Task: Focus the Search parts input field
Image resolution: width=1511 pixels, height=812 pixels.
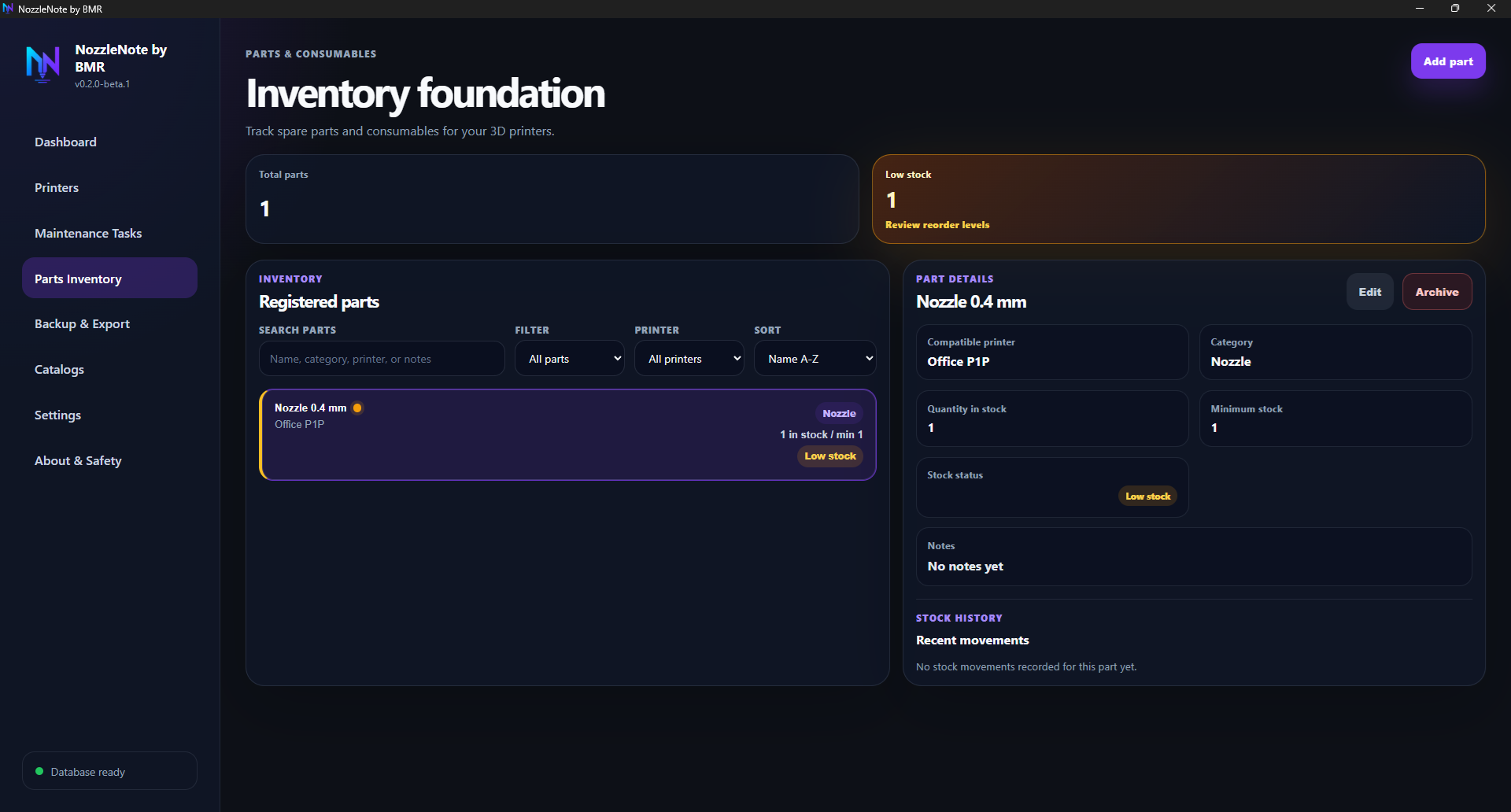Action: [x=382, y=359]
